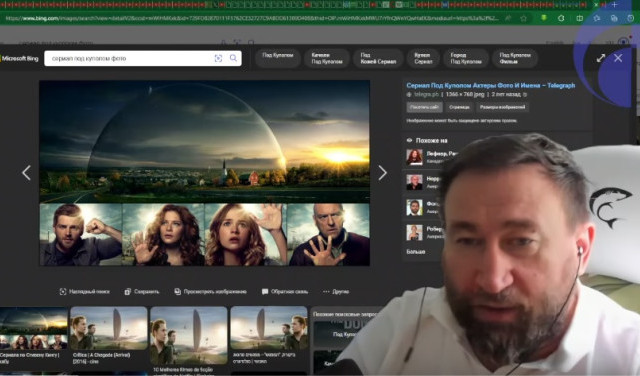This screenshot has width=640, height=376.
Task: Click the telegra.ph source domain link
Action: (426, 94)
